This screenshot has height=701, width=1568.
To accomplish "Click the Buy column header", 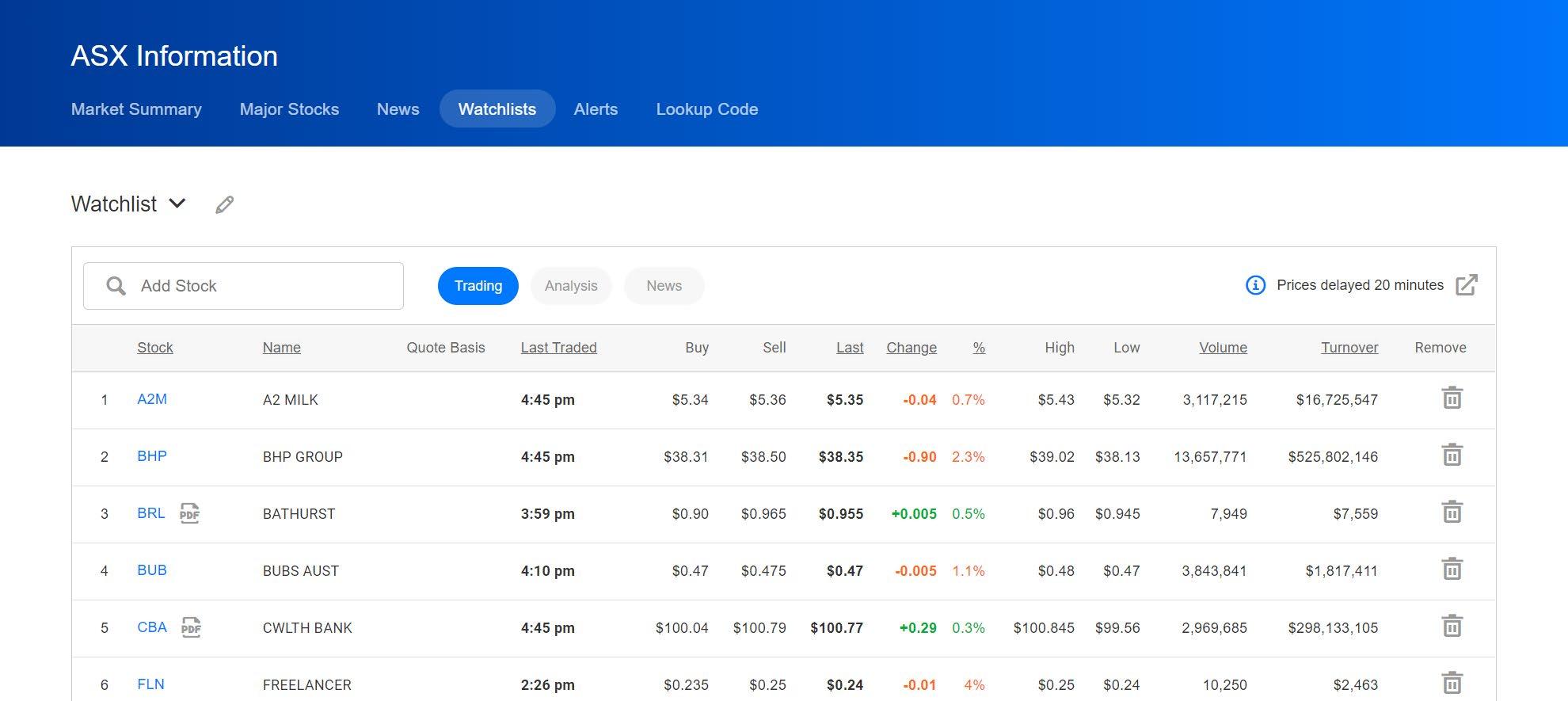I will [697, 348].
